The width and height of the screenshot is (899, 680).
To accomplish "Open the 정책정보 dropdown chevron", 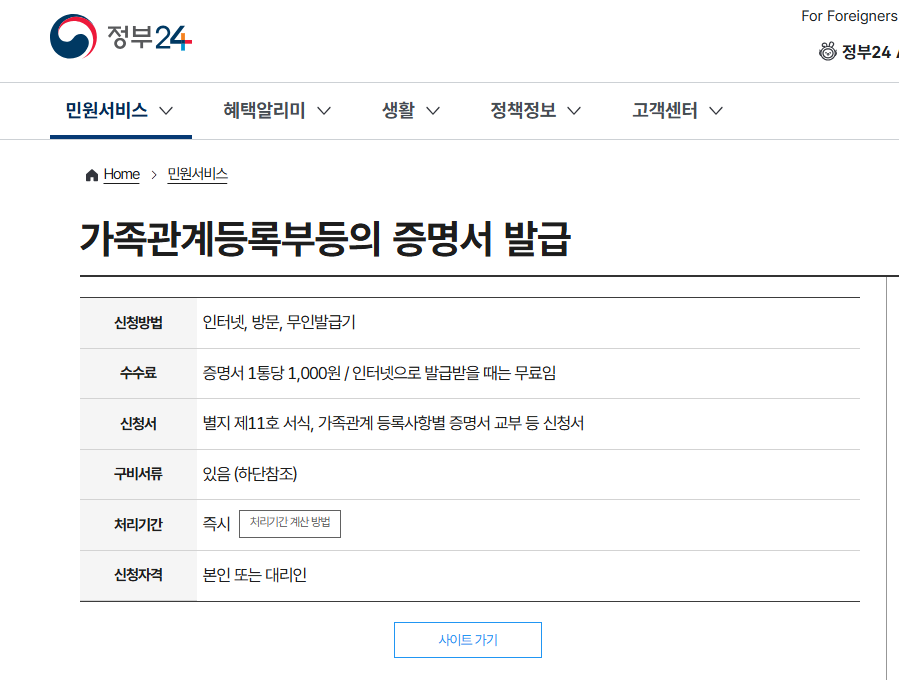I will pos(575,111).
